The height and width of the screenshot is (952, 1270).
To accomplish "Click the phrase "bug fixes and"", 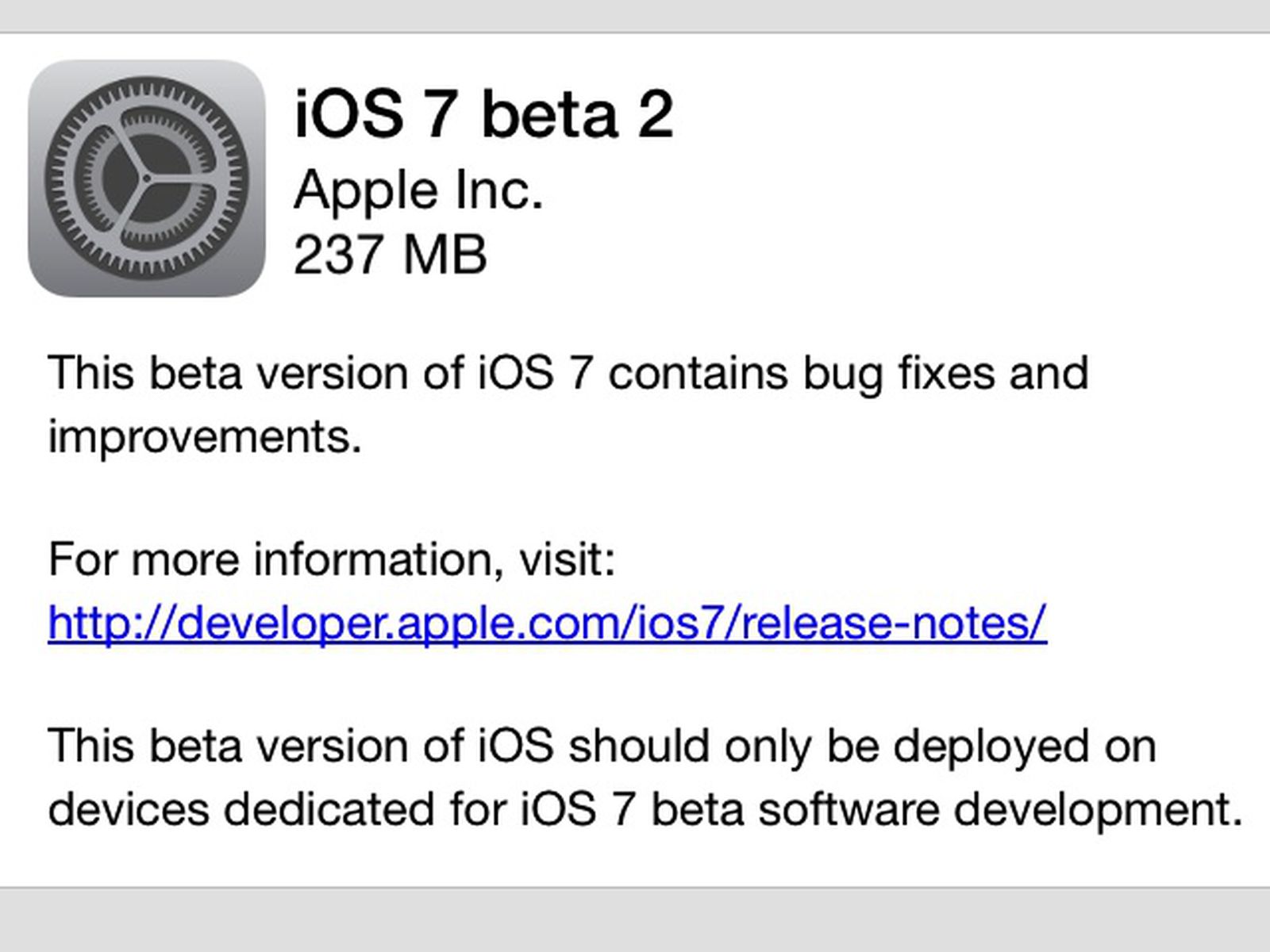I will click(x=945, y=373).
